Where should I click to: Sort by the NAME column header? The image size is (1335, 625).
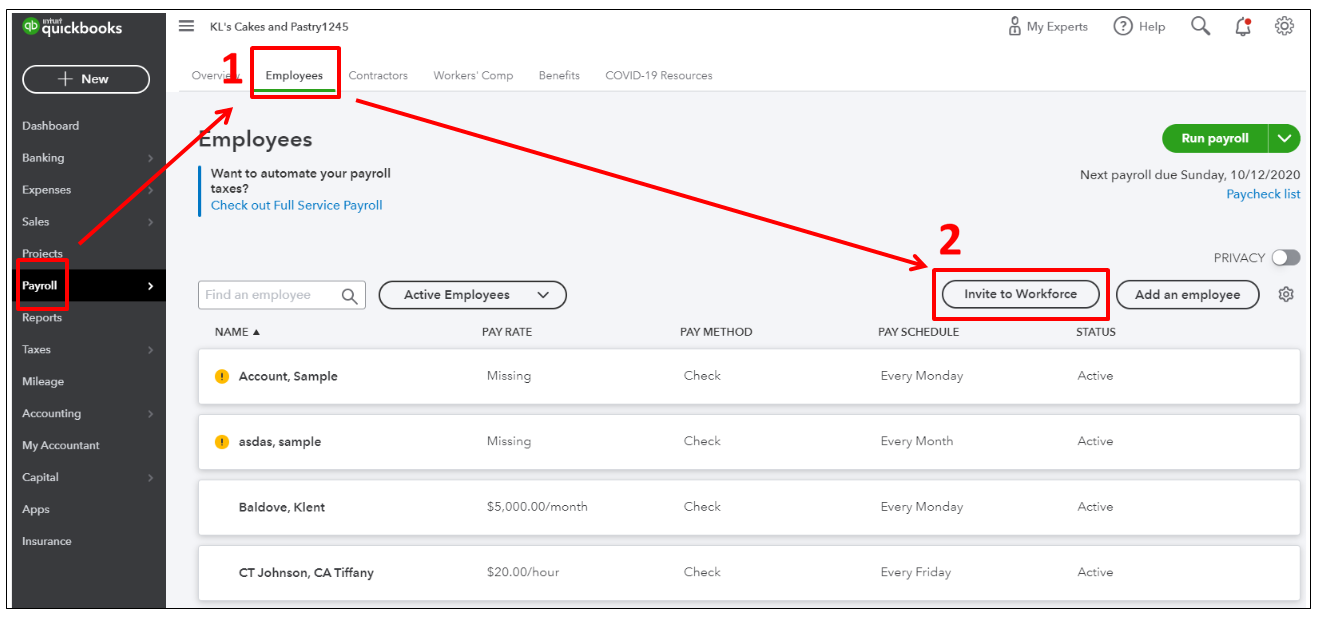pyautogui.click(x=237, y=332)
